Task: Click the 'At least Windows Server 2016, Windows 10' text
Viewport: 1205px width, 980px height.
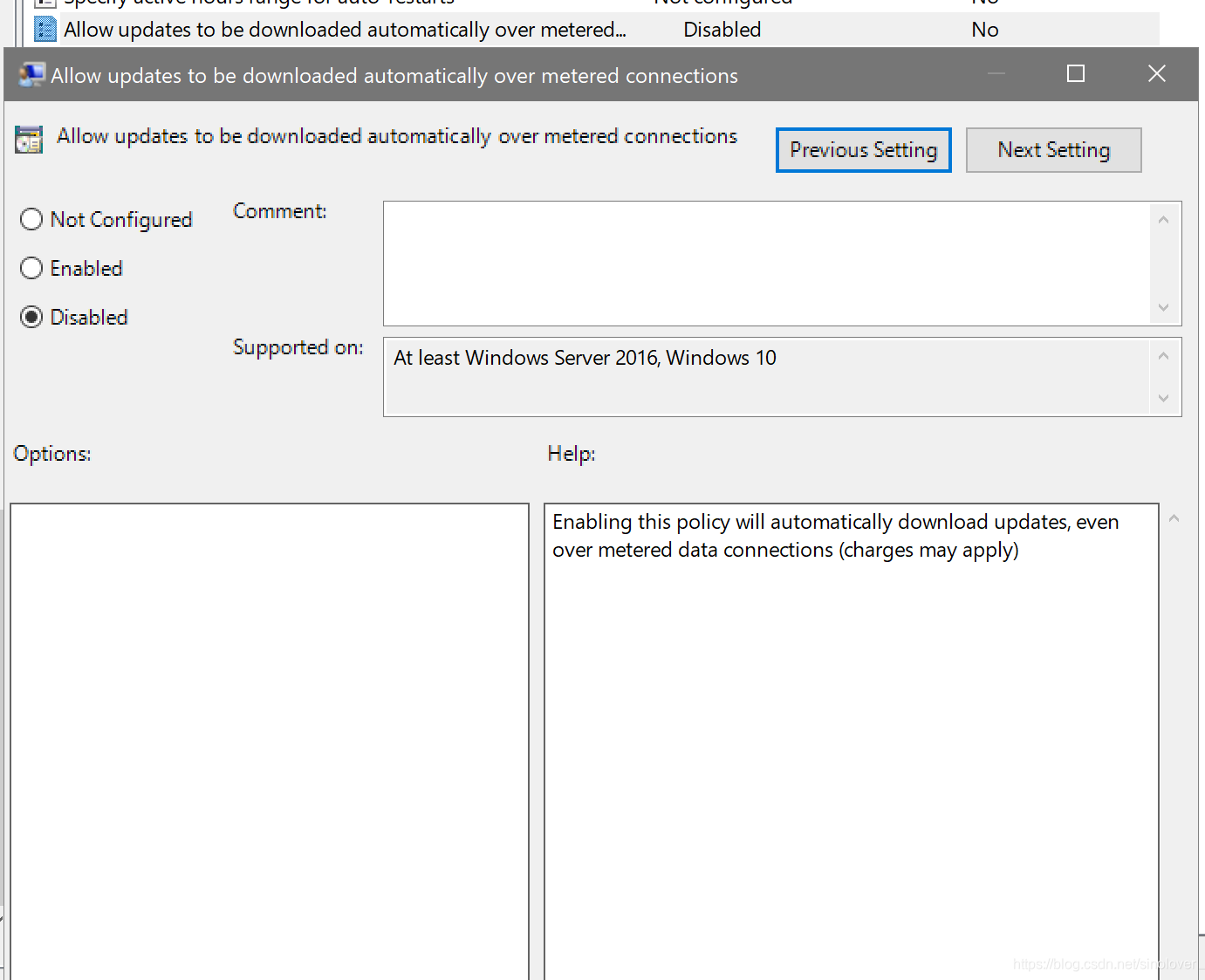Action: [585, 358]
